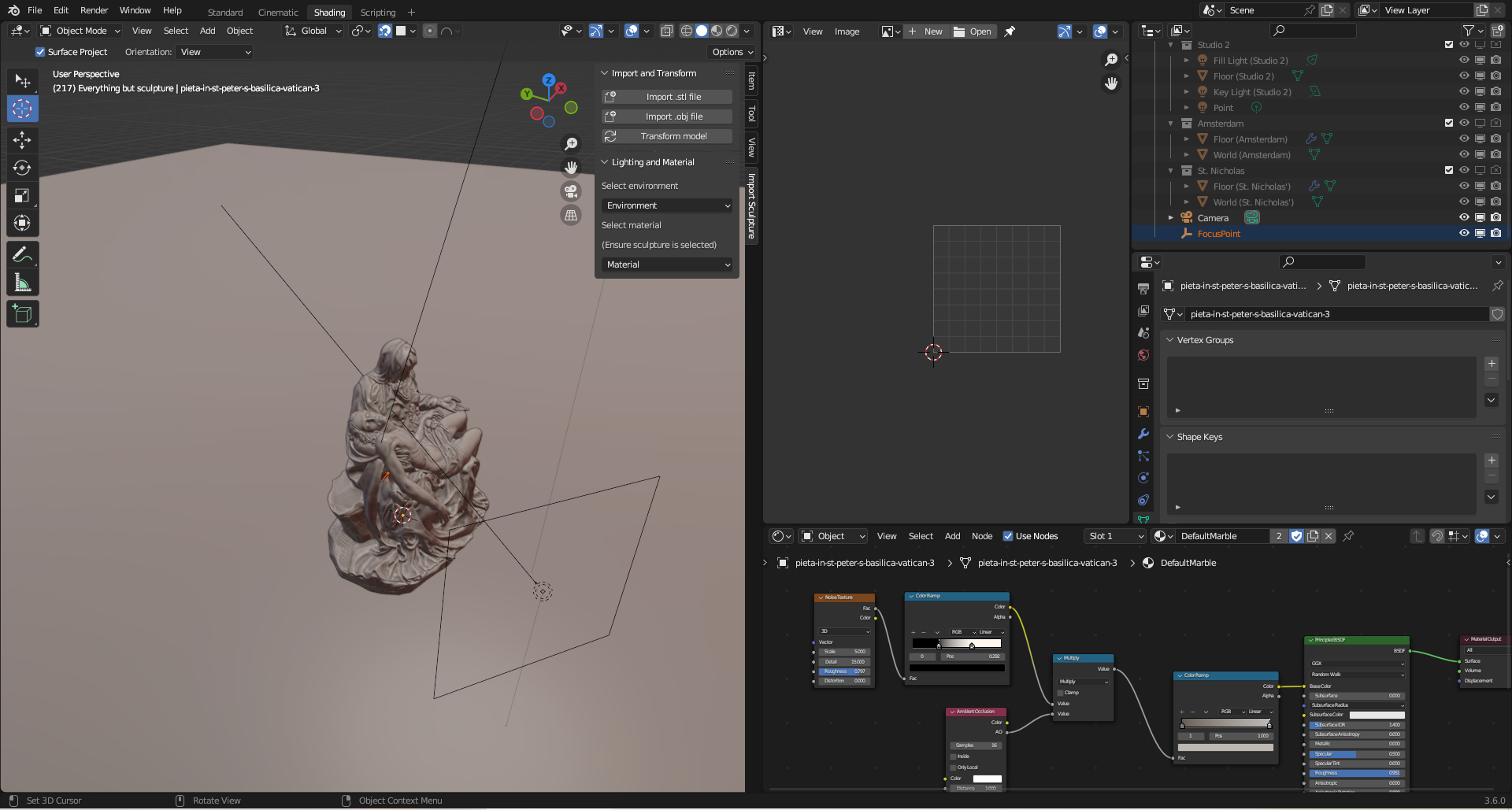Open the Object Mode dropdown

[80, 31]
